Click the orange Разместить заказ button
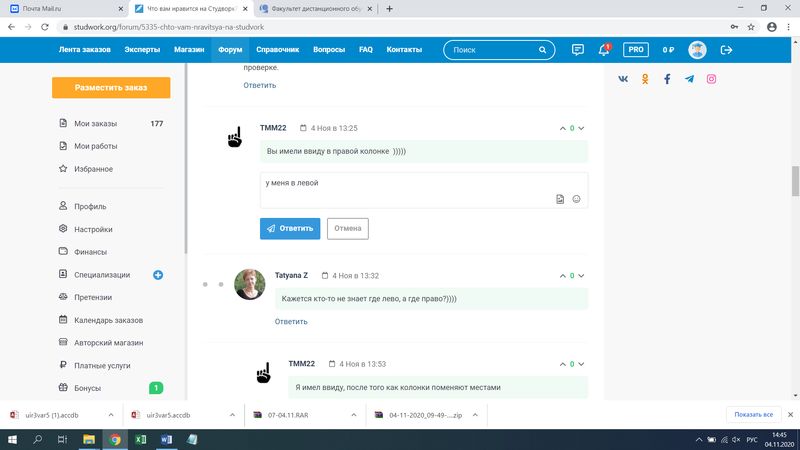 click(111, 88)
